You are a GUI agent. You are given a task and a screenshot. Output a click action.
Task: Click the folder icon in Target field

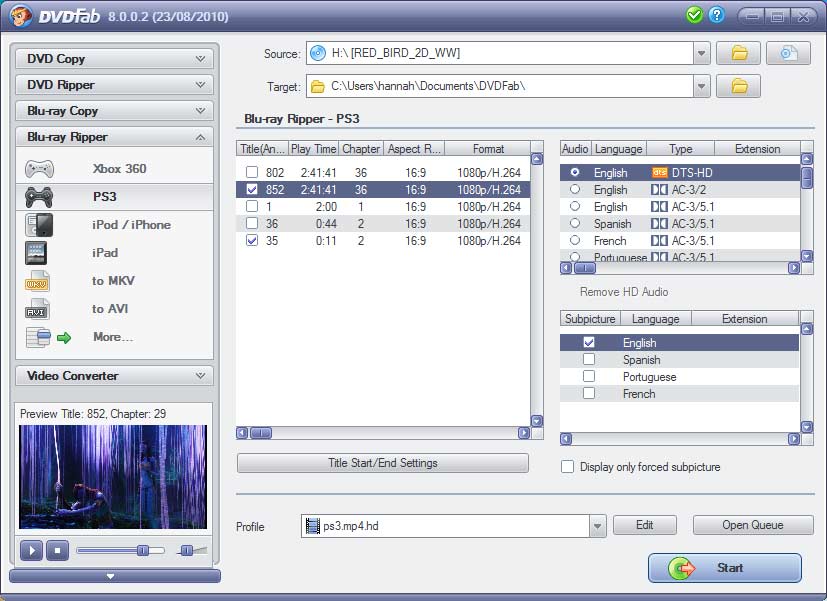click(318, 86)
